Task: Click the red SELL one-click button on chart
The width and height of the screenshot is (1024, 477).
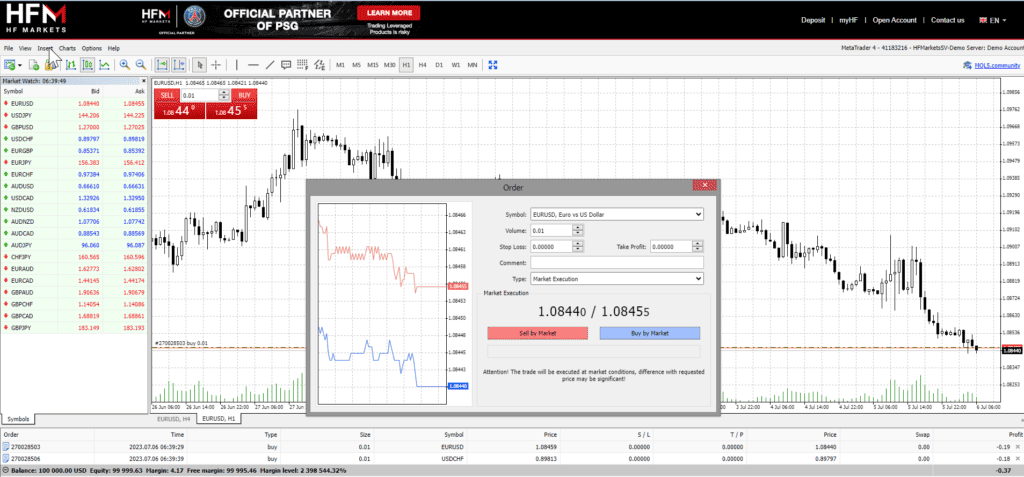Action: tap(167, 95)
